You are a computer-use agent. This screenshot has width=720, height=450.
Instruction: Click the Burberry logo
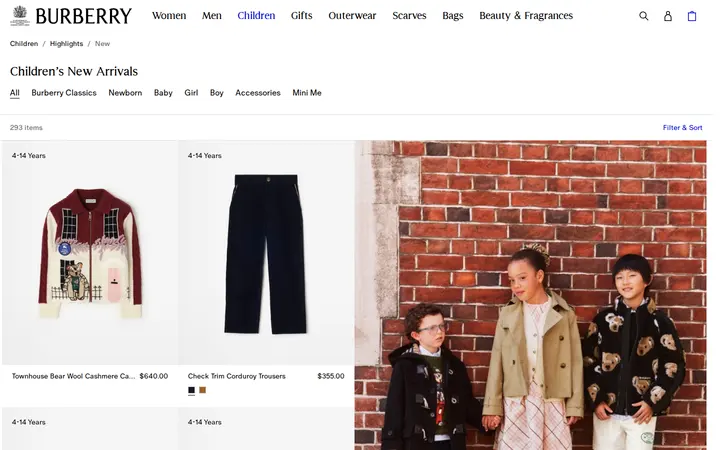tap(71, 16)
